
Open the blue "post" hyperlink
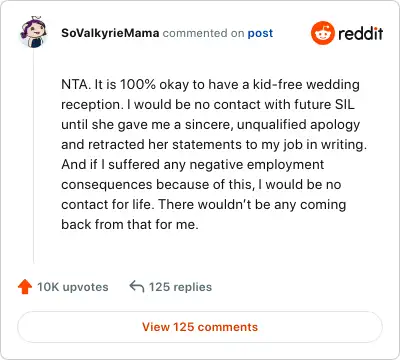pos(260,33)
